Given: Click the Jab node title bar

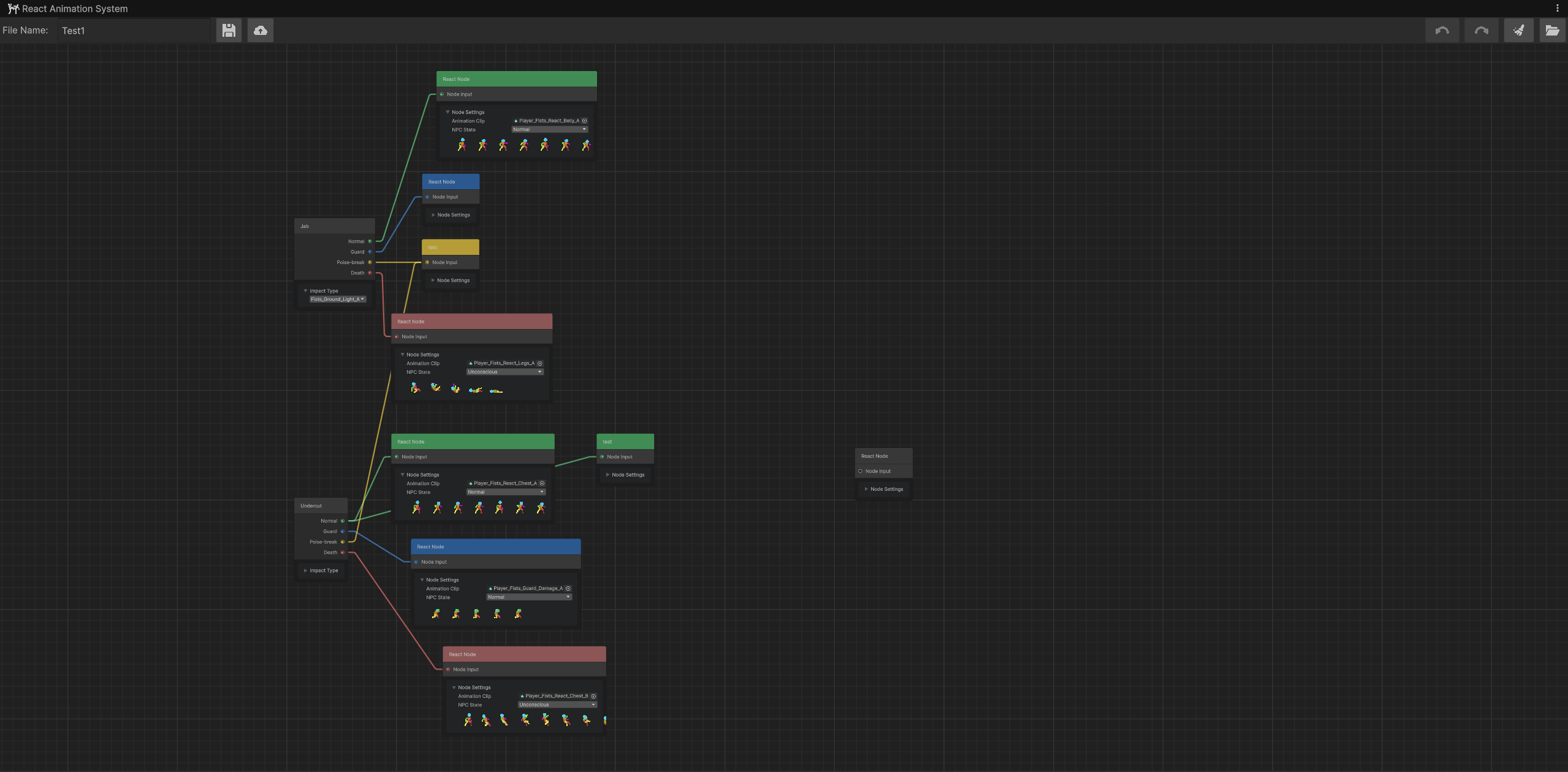Looking at the screenshot, I should (335, 226).
